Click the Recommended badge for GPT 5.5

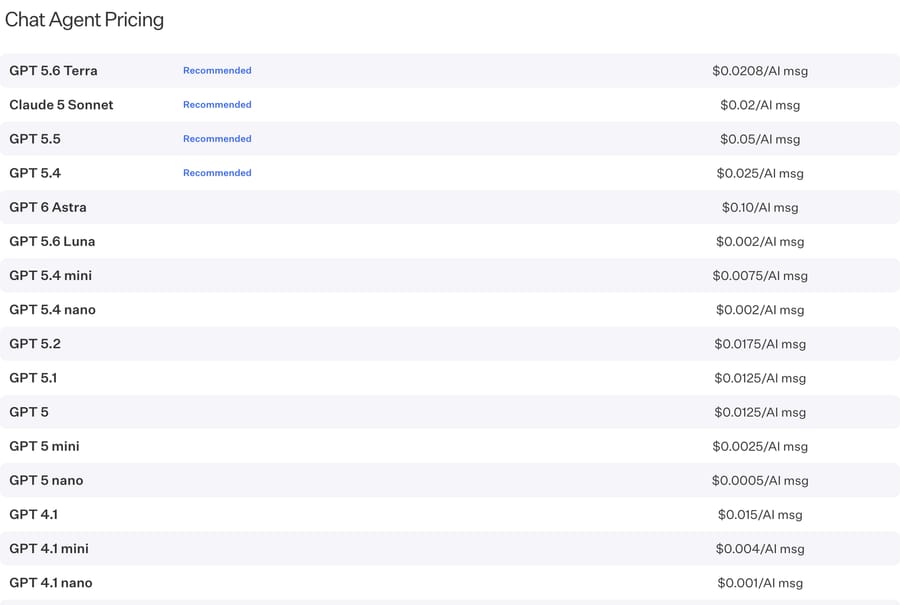[217, 139]
